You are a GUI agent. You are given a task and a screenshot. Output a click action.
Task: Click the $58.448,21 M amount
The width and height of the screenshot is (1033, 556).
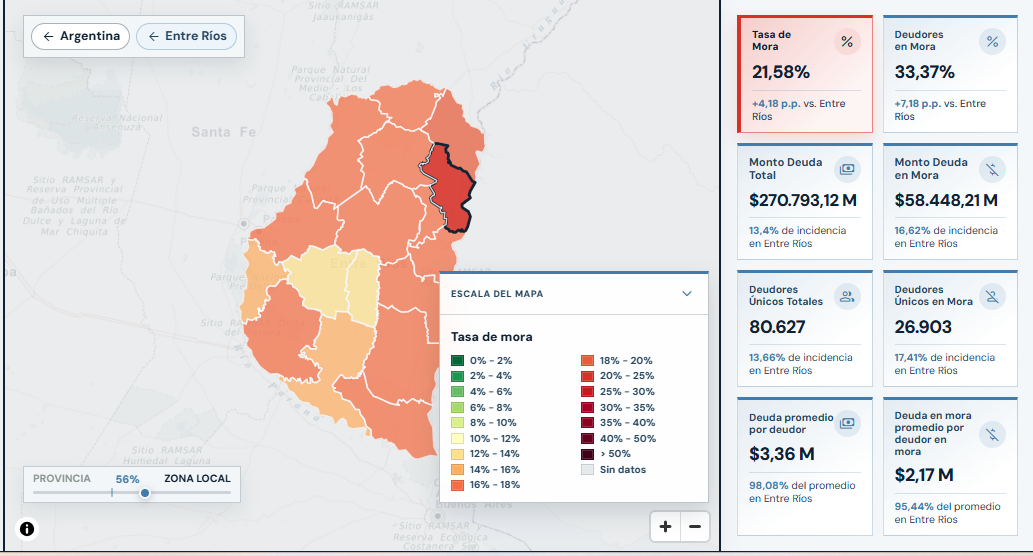[x=946, y=200]
